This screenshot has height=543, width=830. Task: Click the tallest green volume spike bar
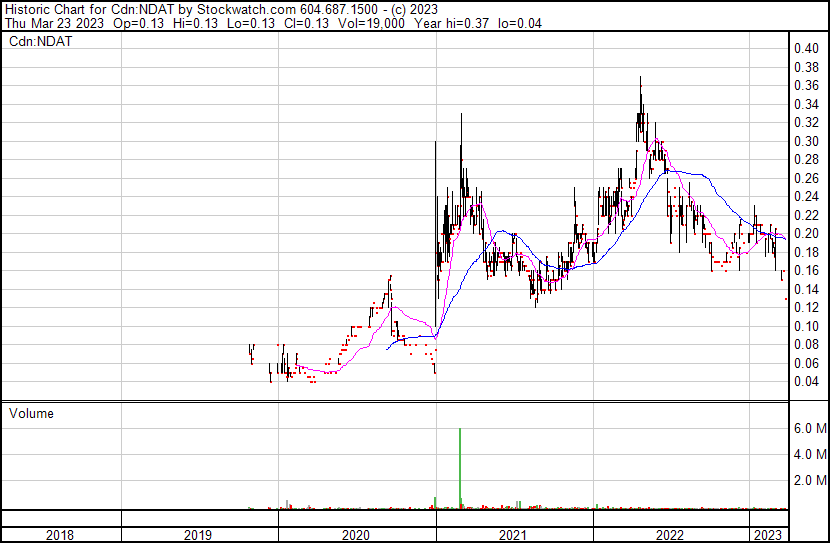(460, 470)
